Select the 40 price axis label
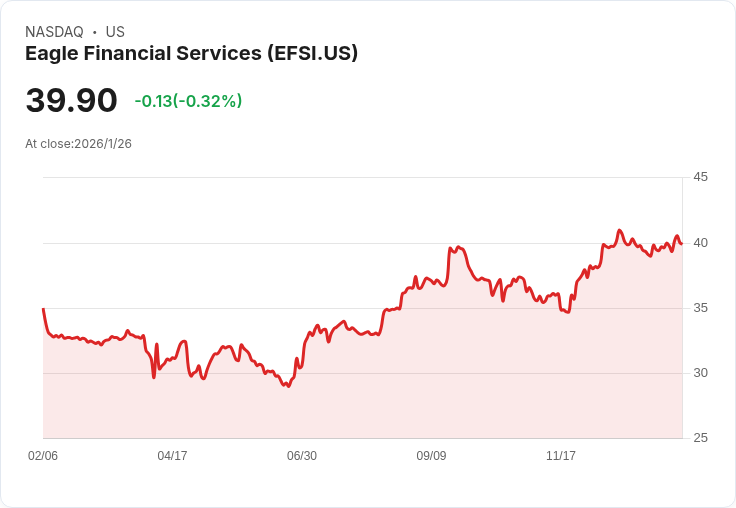Image resolution: width=736 pixels, height=508 pixels. 700,242
